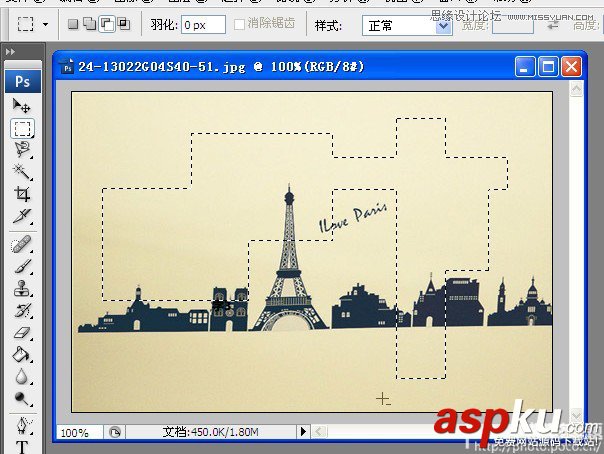
Task: Maximize the 24-13022G04S40-51.jpg document window
Action: [548, 67]
